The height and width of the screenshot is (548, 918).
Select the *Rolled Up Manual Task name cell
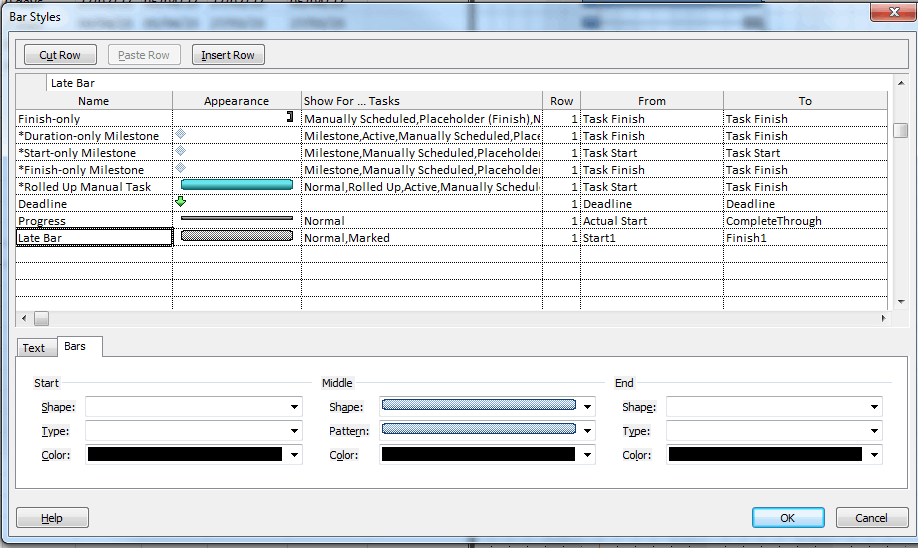(94, 187)
